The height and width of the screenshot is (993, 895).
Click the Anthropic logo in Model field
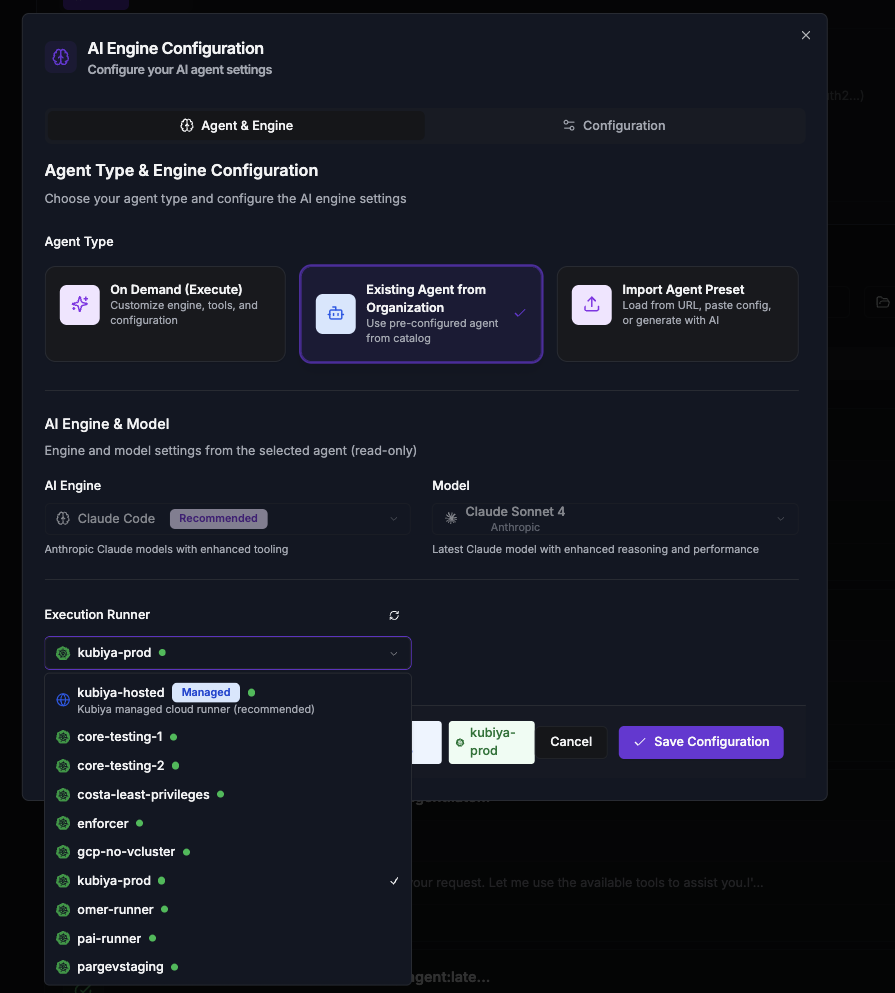pyautogui.click(x=451, y=518)
